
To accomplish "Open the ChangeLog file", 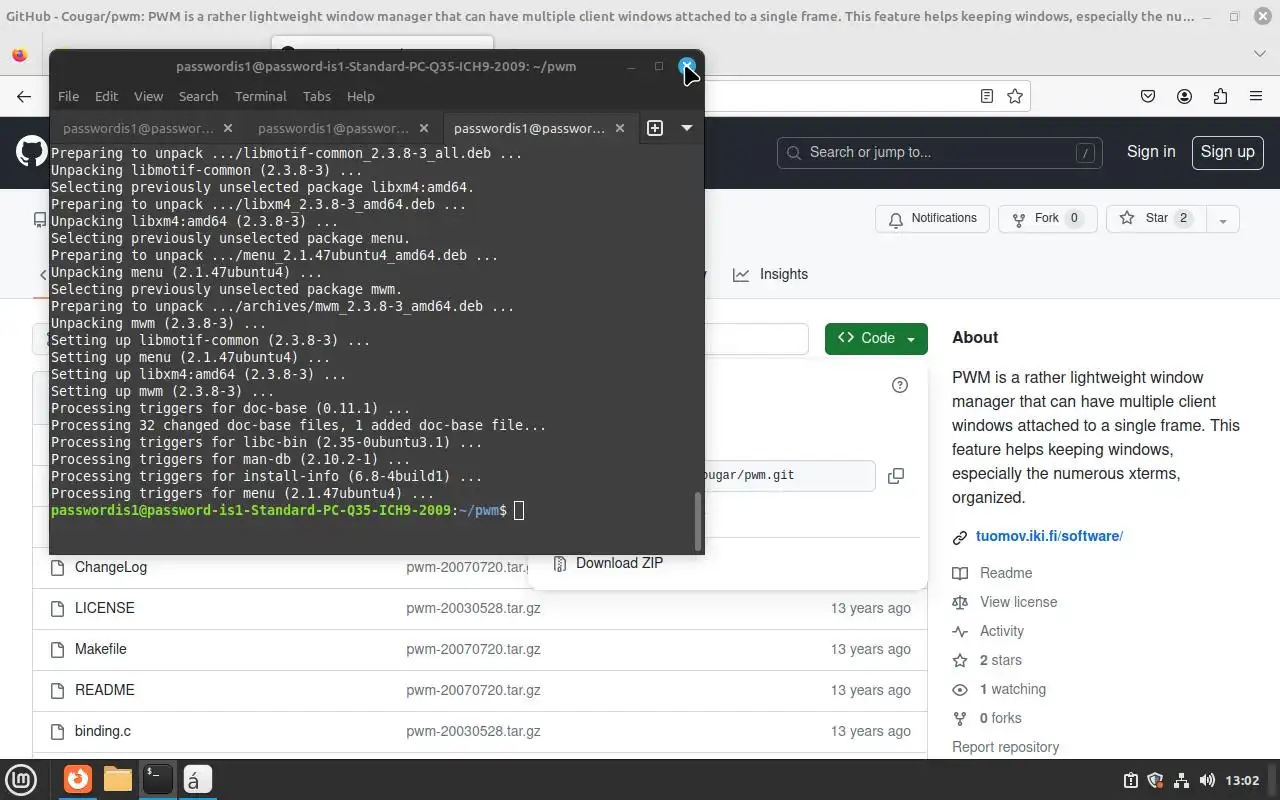I will [111, 567].
